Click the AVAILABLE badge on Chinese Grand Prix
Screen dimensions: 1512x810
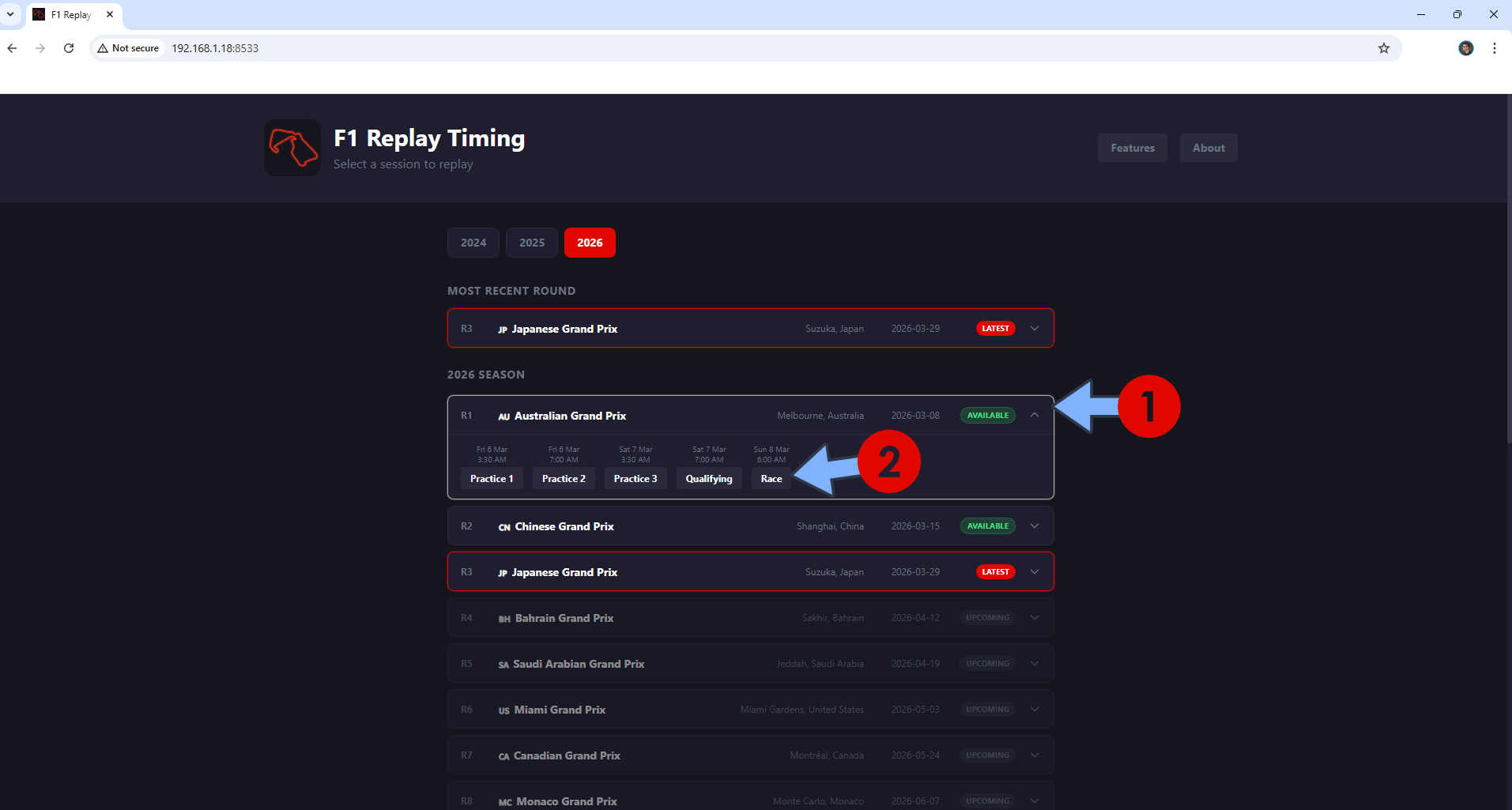tap(987, 526)
